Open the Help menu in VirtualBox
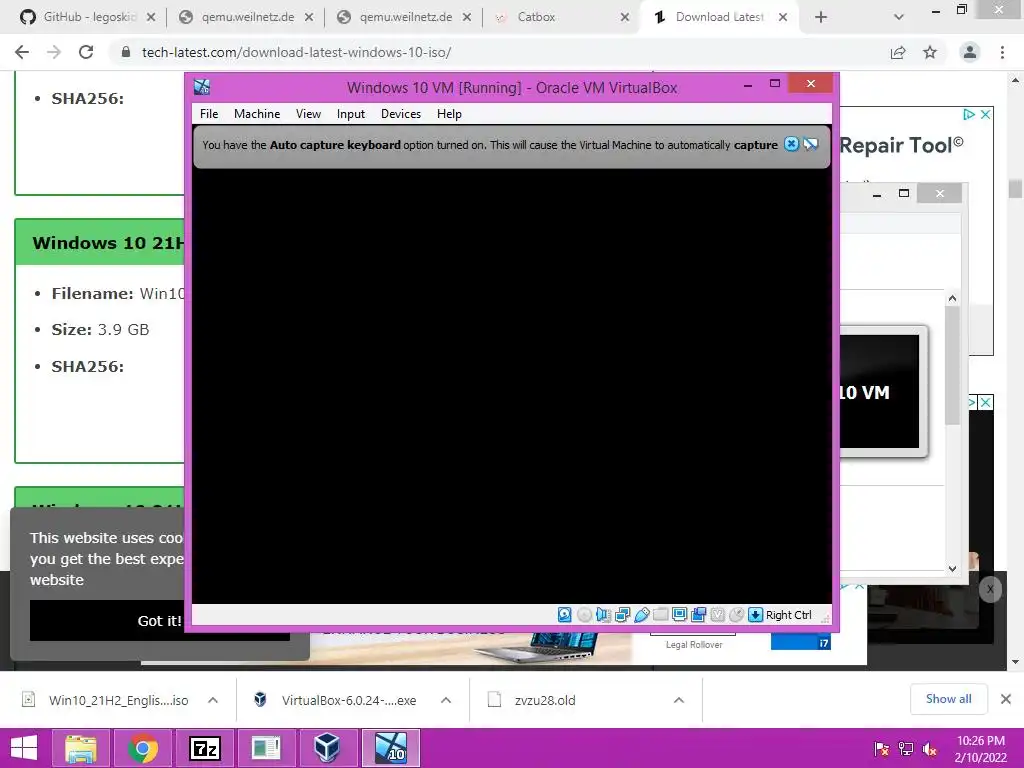The image size is (1024, 768). pos(449,114)
